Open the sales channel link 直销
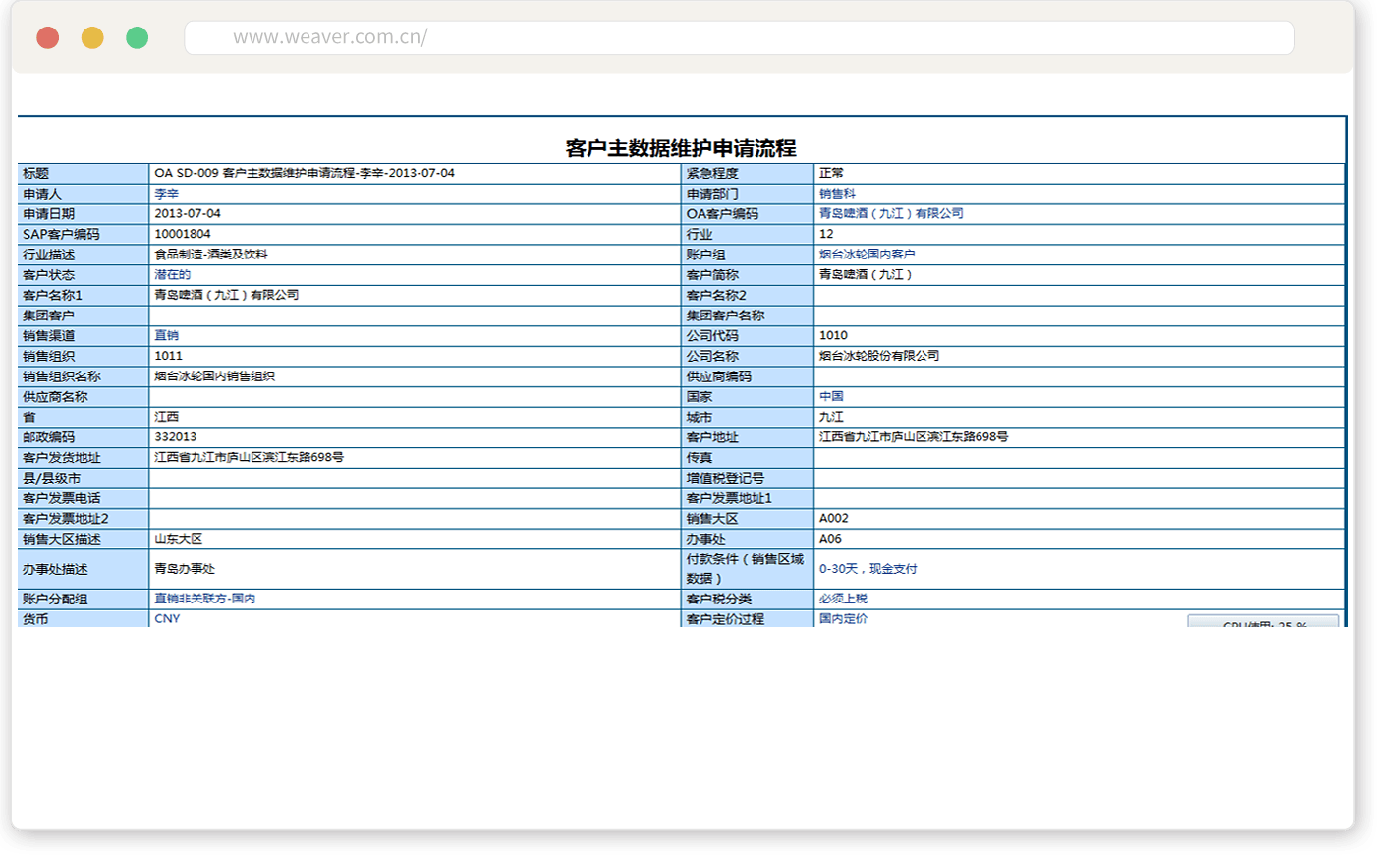This screenshot has width=1400, height=860. click(167, 336)
